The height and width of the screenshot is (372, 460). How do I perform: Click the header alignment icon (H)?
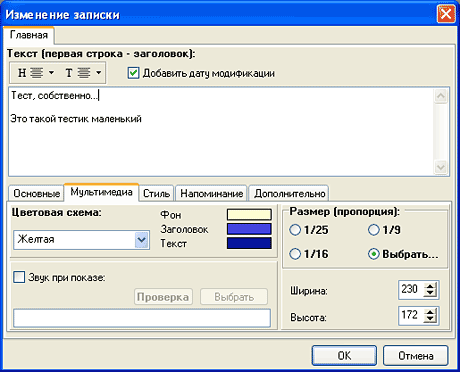tap(30, 72)
